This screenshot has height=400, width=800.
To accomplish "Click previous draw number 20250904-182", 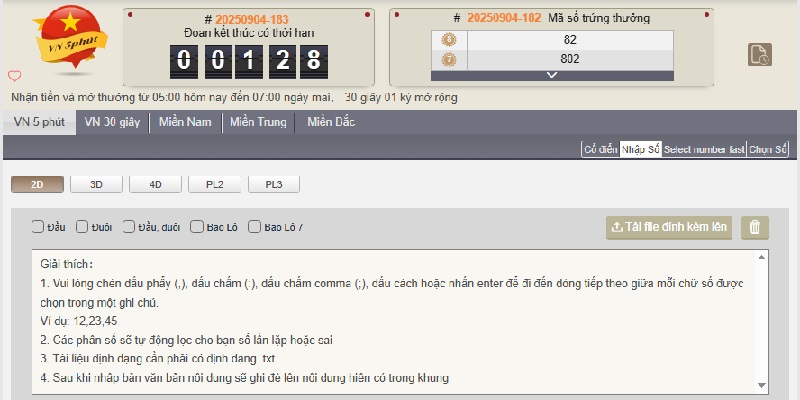I will (504, 18).
